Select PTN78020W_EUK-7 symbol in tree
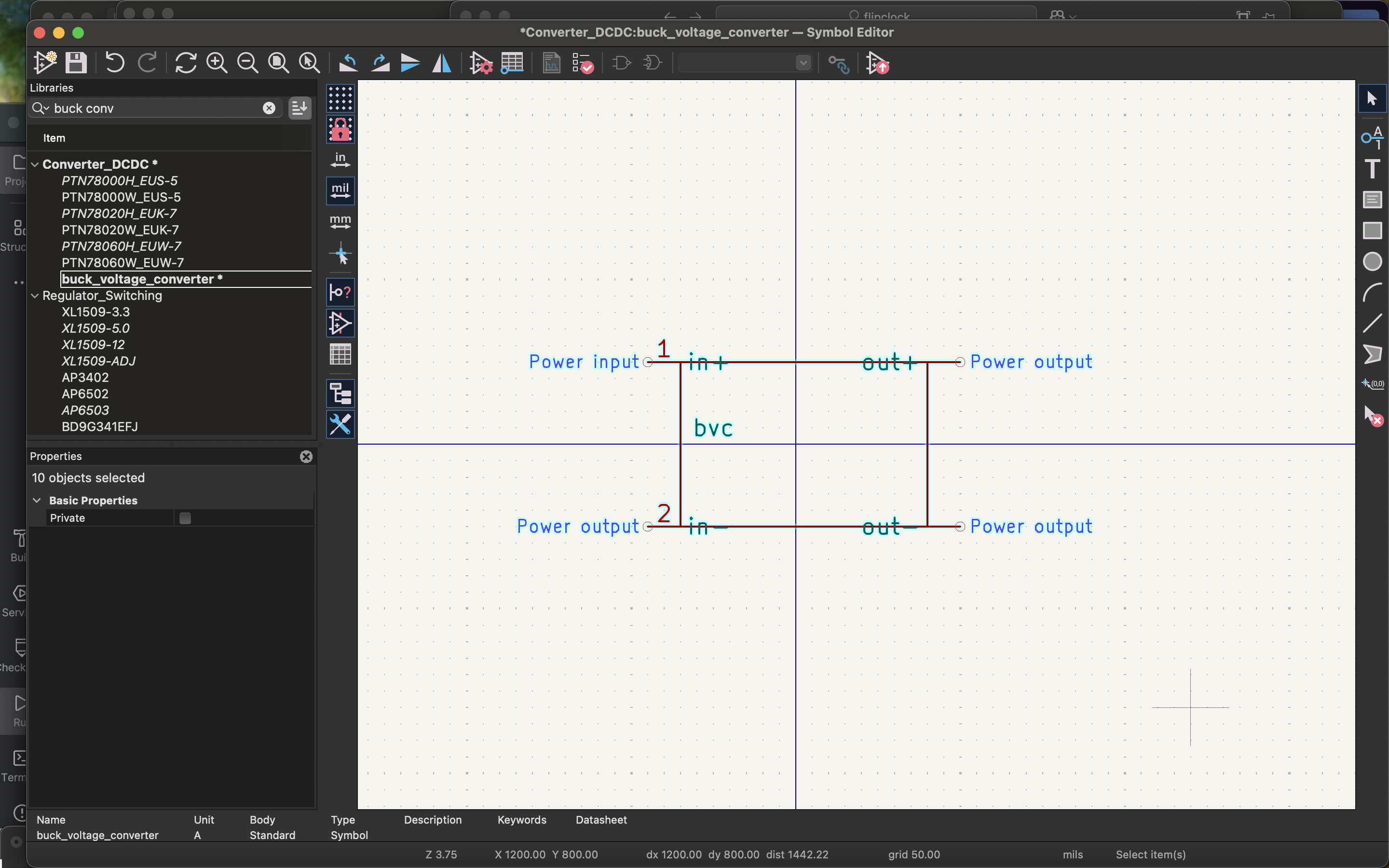1389x868 pixels. [120, 230]
